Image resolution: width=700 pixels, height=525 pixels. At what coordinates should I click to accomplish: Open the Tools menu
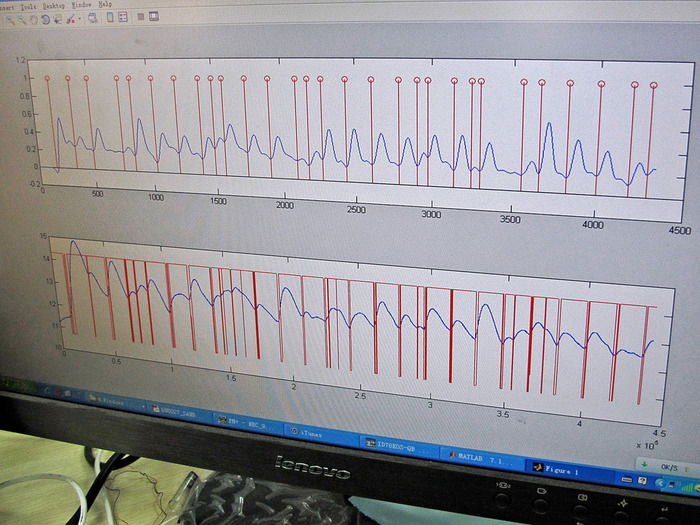(x=28, y=7)
